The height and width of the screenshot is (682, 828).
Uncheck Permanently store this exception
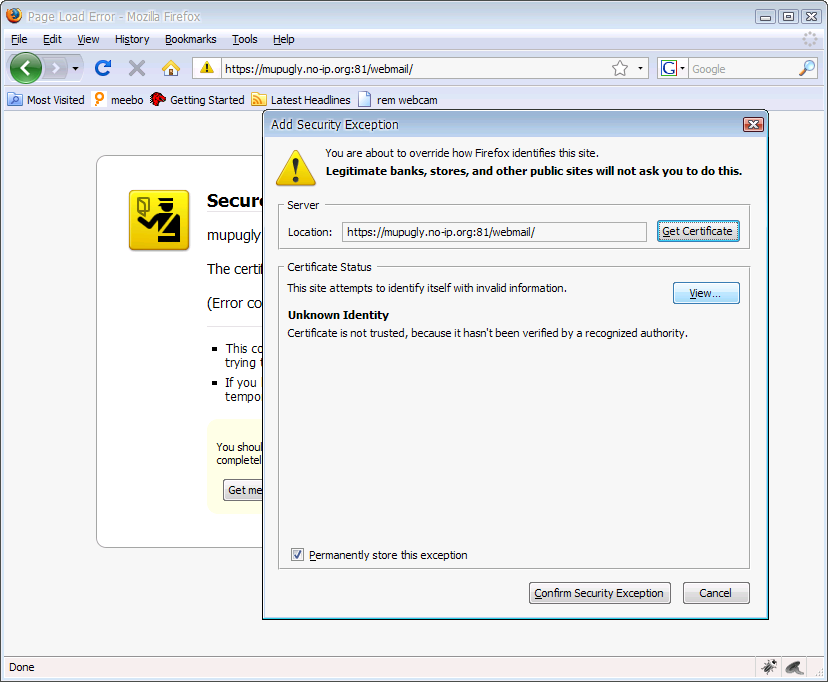[x=298, y=555]
